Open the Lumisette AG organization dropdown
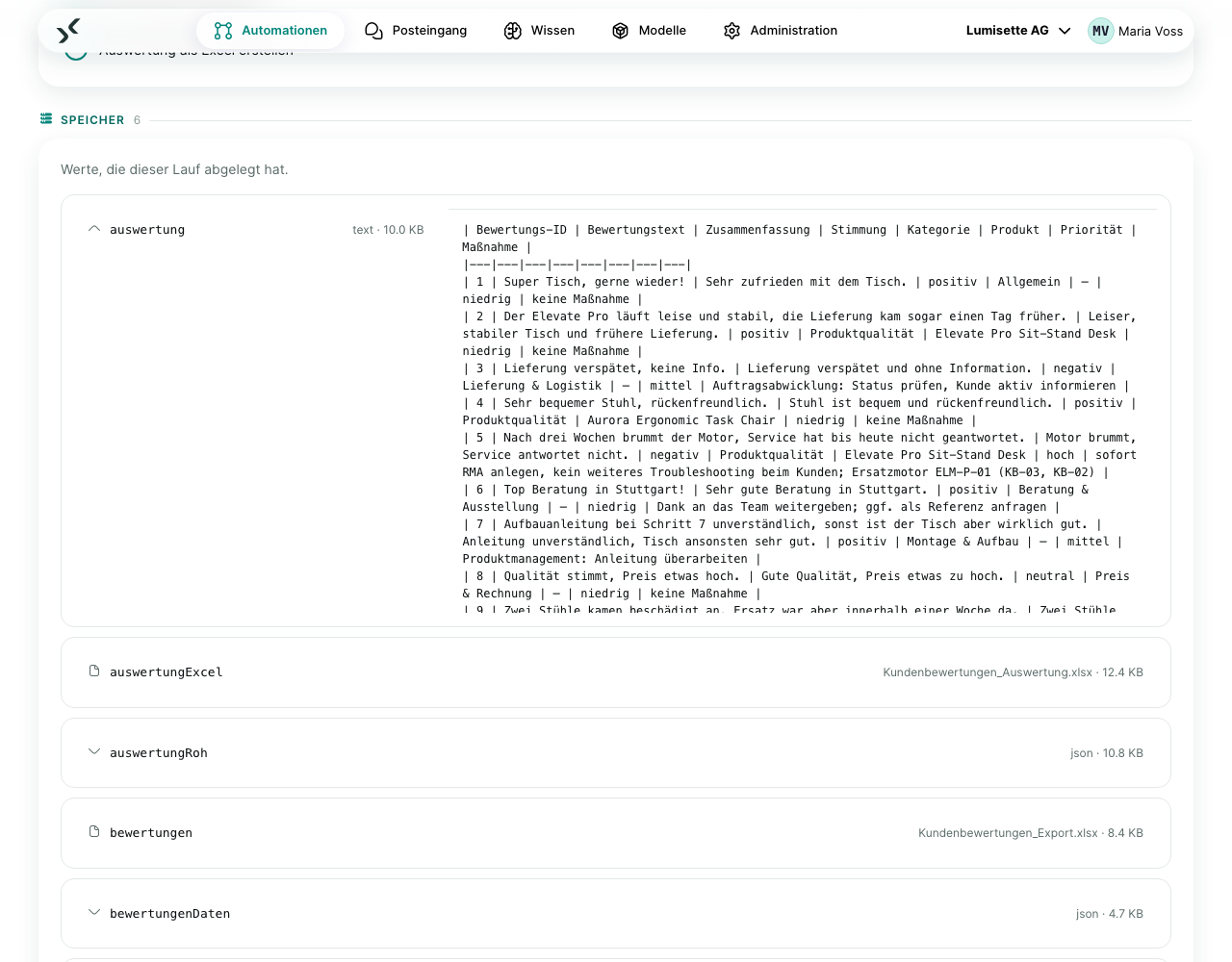The image size is (1232, 962). pos(1018,31)
